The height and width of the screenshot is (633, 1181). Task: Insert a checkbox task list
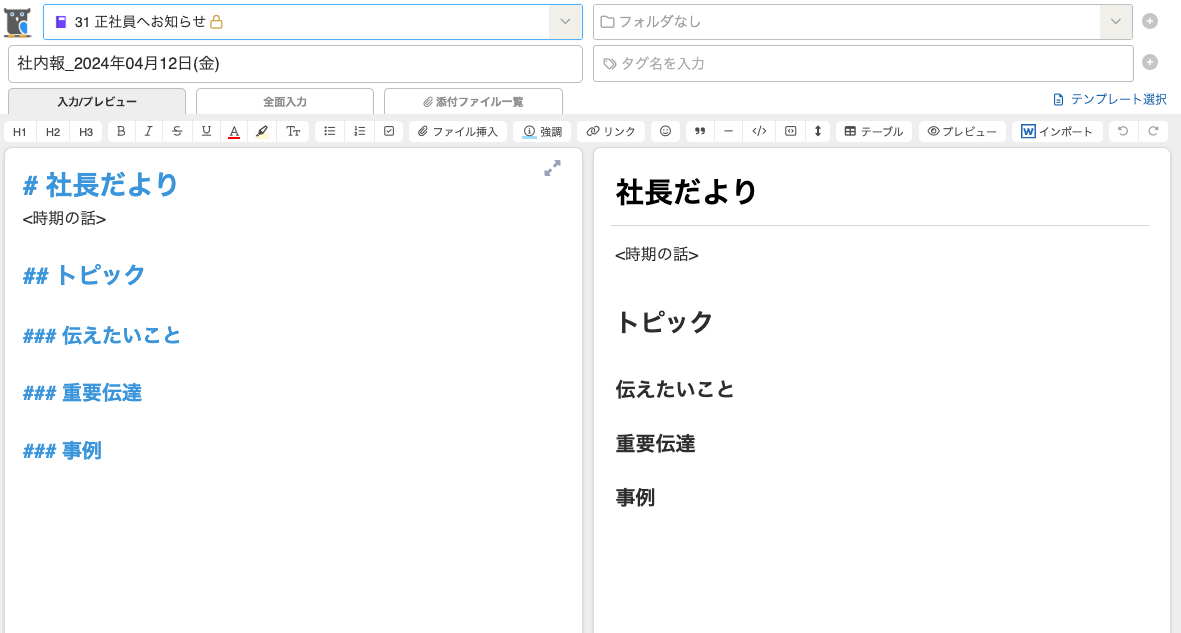coord(389,131)
